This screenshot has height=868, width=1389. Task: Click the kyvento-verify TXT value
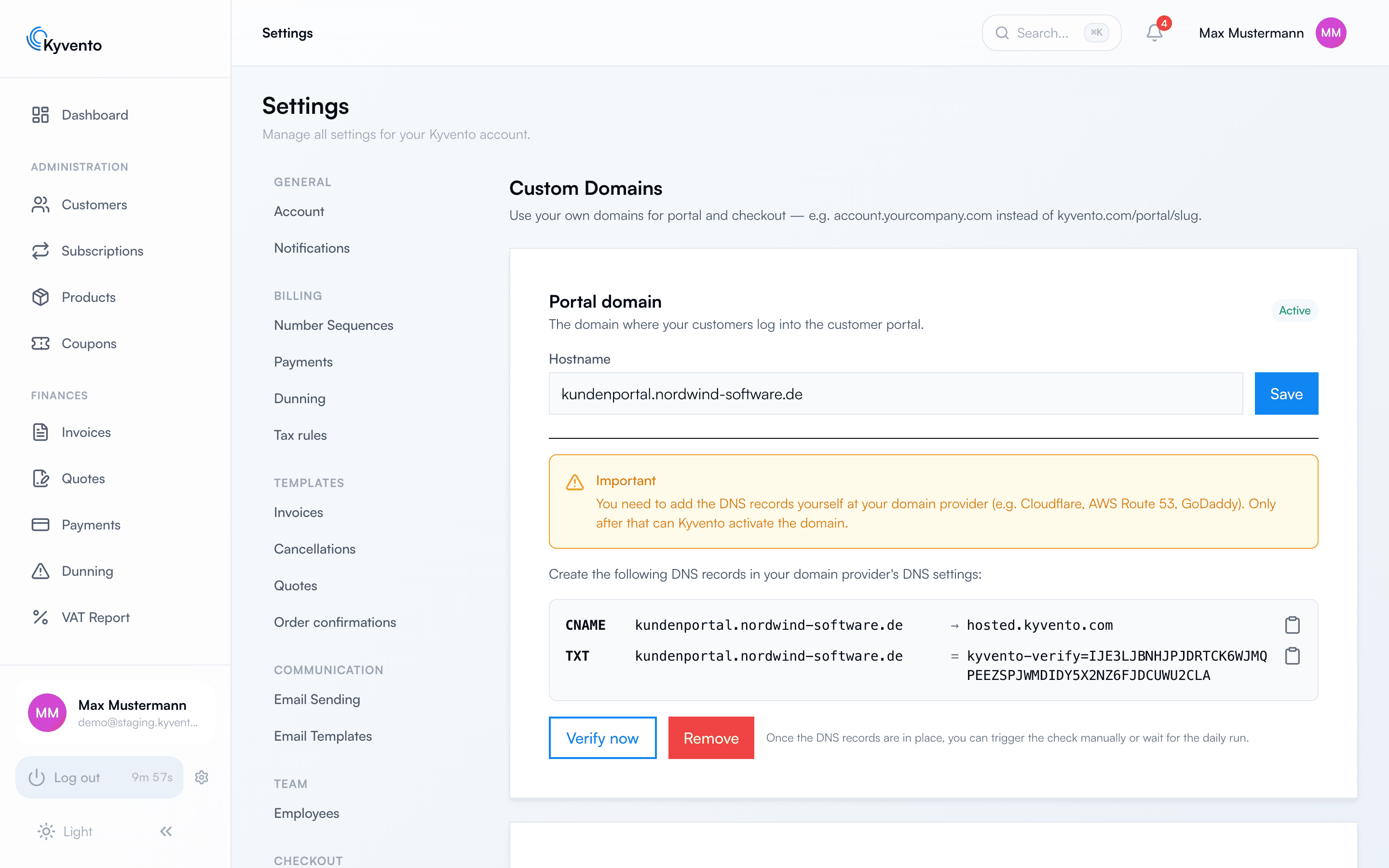[1117, 665]
